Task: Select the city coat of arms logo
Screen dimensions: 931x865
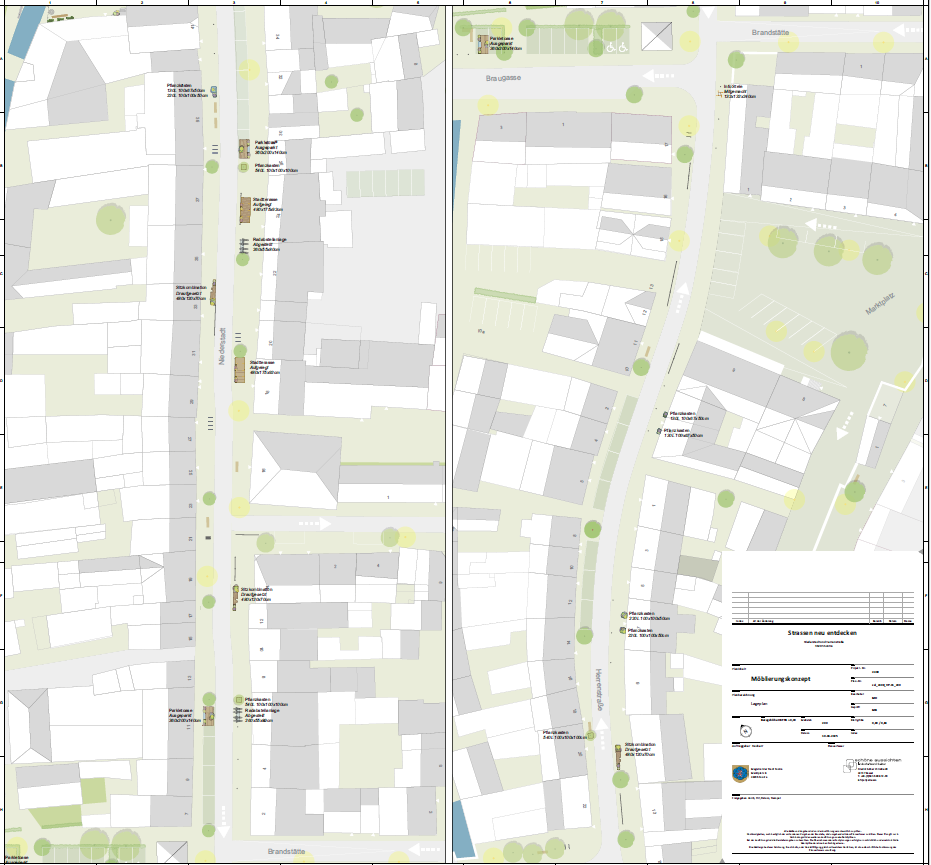Action: click(x=739, y=772)
